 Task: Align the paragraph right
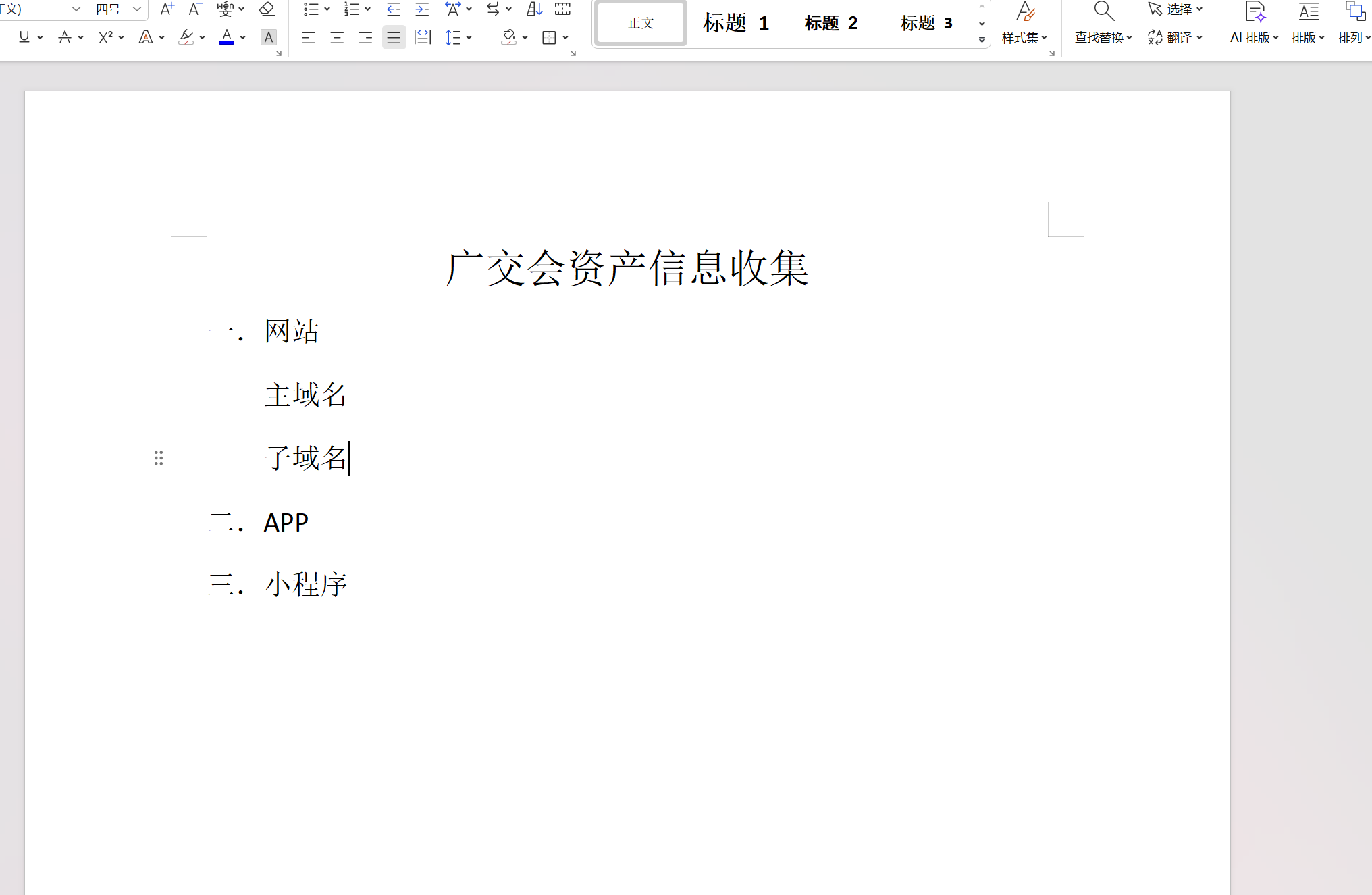point(365,37)
